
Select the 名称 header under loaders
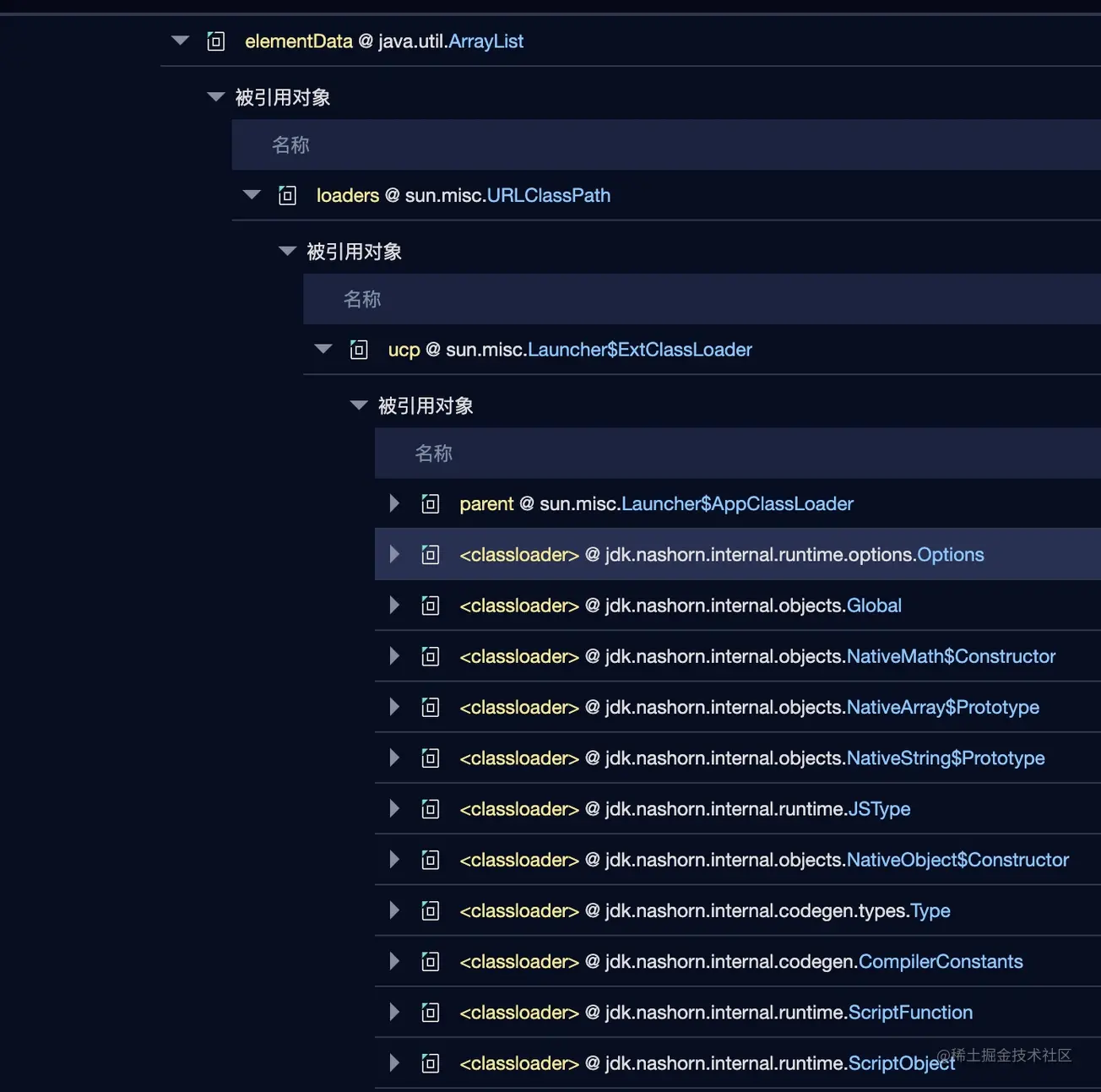tap(362, 299)
